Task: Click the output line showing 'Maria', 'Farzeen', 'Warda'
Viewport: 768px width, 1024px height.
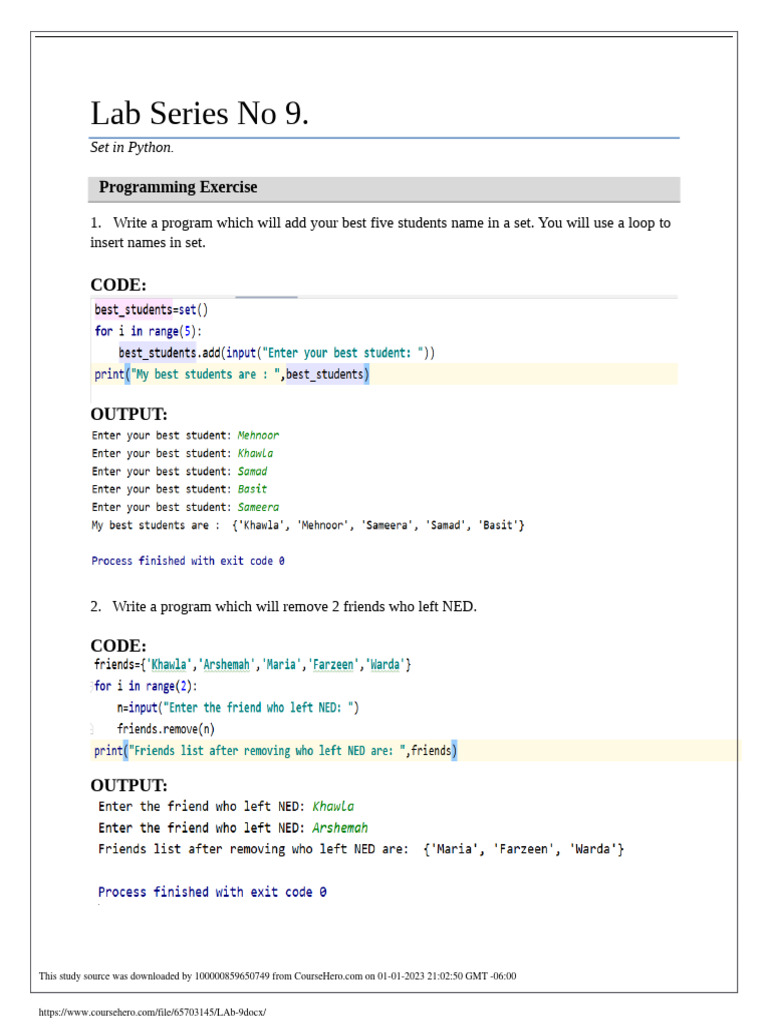Action: pyautogui.click(x=362, y=849)
